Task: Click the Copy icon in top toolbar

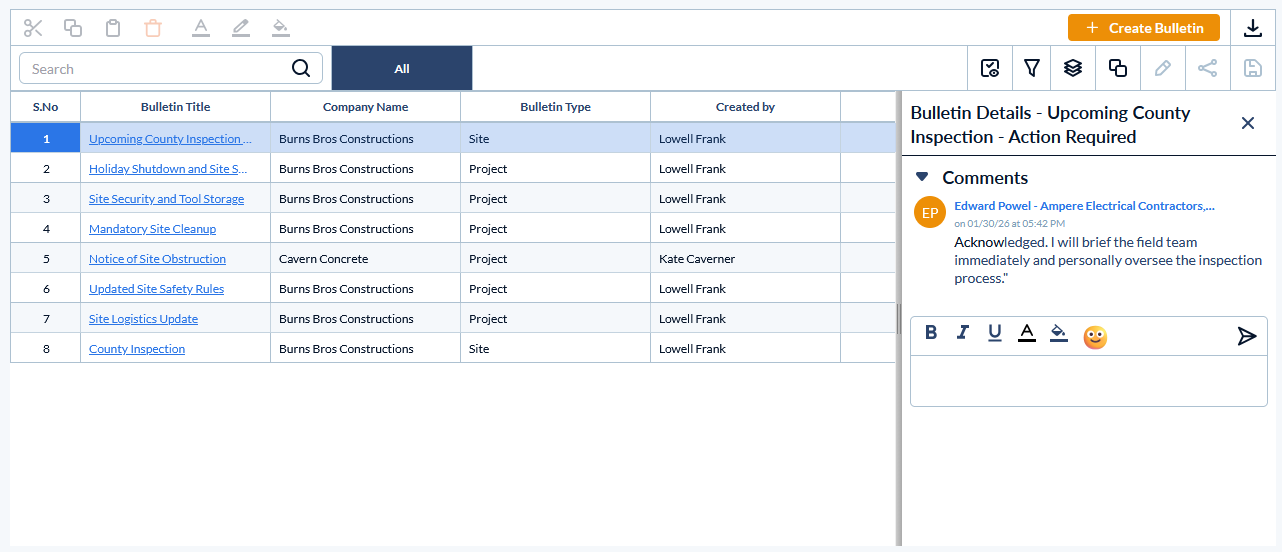Action: (x=73, y=28)
